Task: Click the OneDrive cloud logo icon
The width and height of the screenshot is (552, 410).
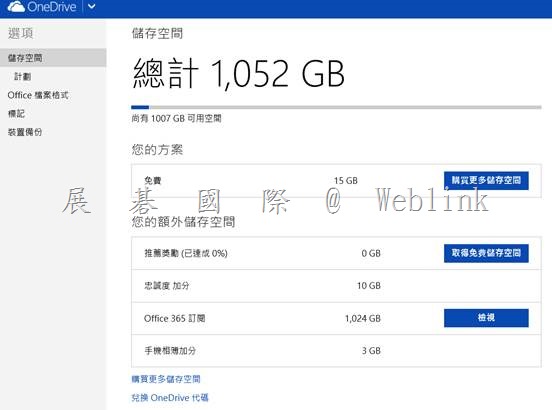Action: point(16,6)
